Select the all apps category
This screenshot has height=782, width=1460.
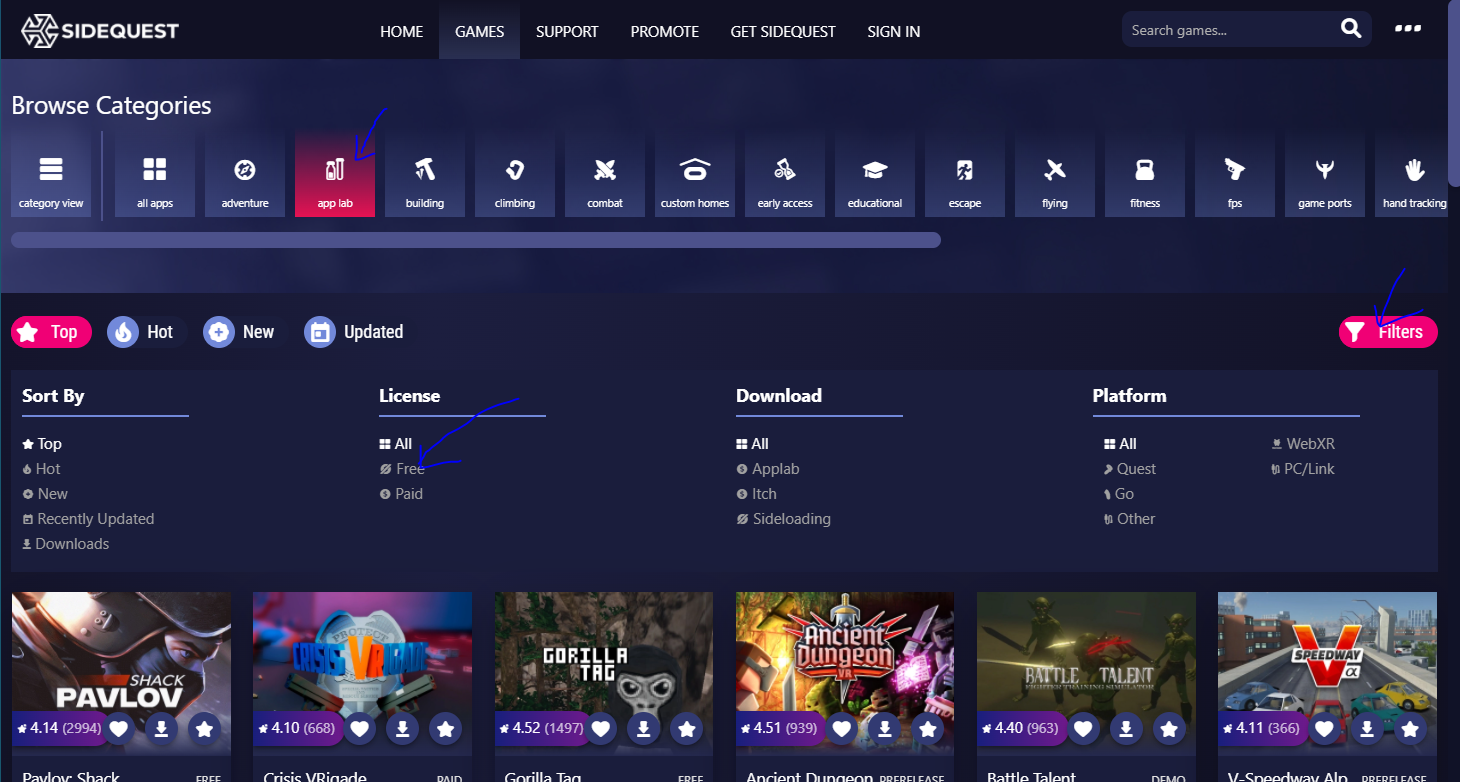tap(155, 173)
